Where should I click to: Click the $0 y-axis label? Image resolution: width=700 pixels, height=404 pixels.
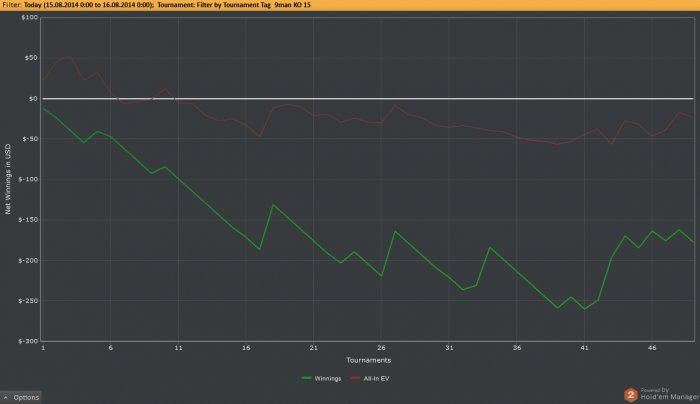[34, 98]
